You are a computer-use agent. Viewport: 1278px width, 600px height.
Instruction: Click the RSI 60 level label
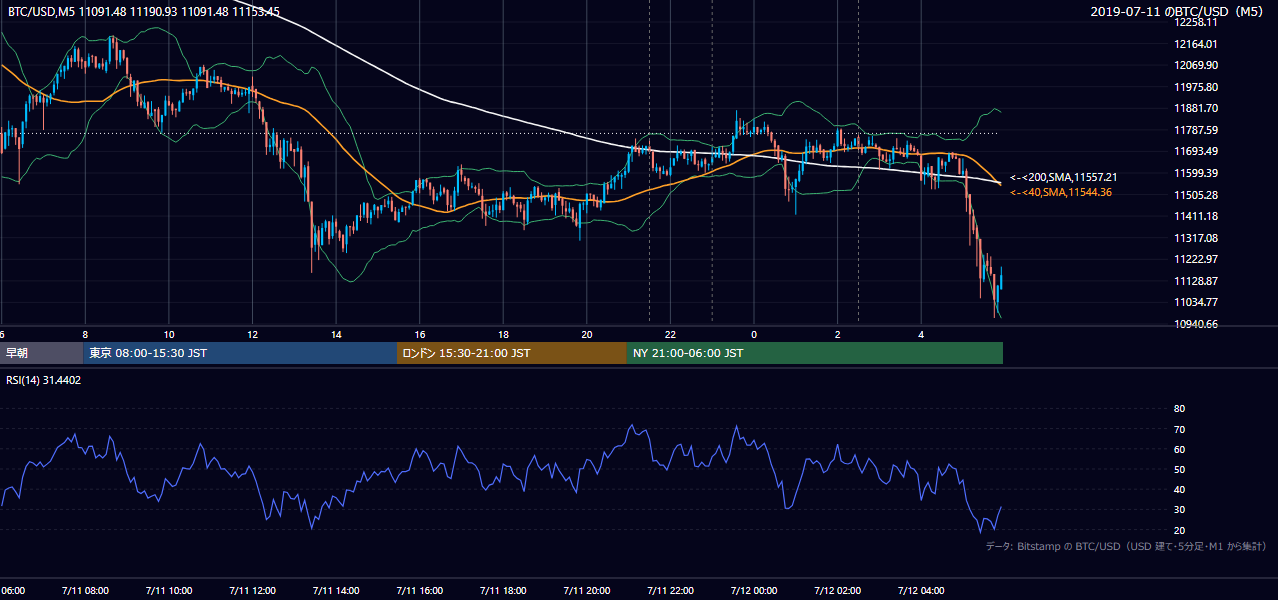tap(1179, 449)
